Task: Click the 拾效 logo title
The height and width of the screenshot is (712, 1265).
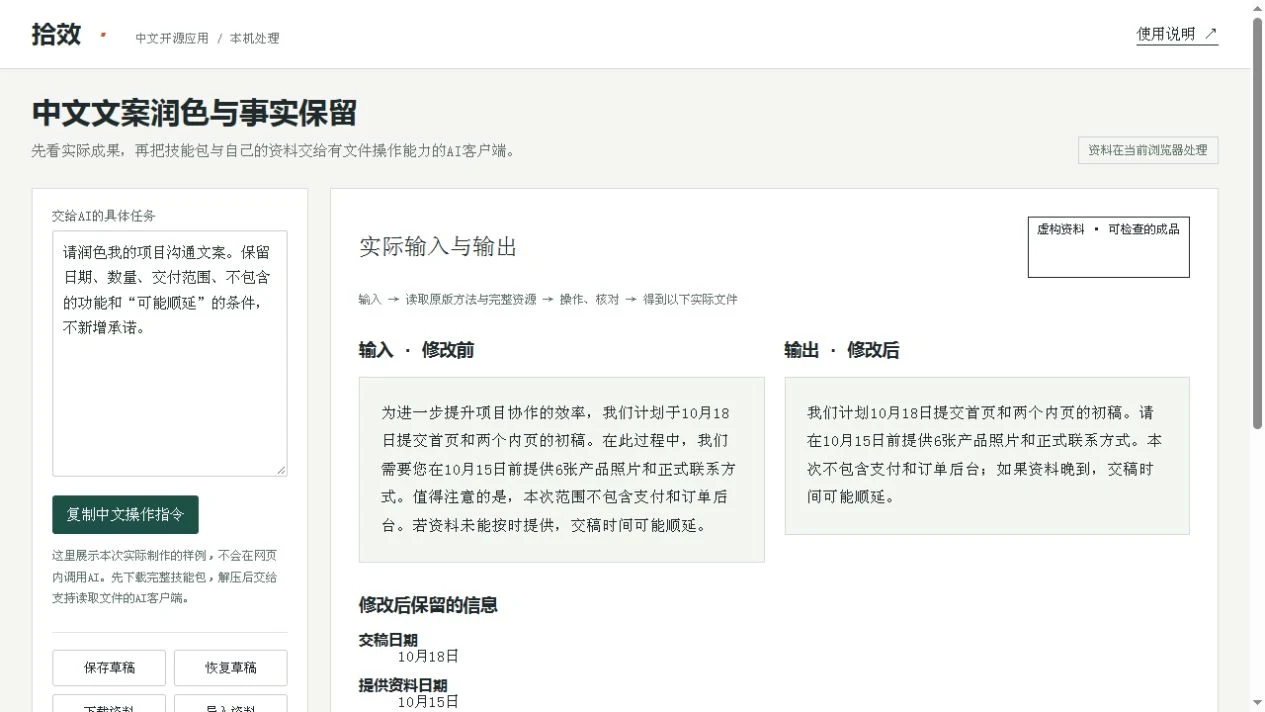Action: [56, 34]
